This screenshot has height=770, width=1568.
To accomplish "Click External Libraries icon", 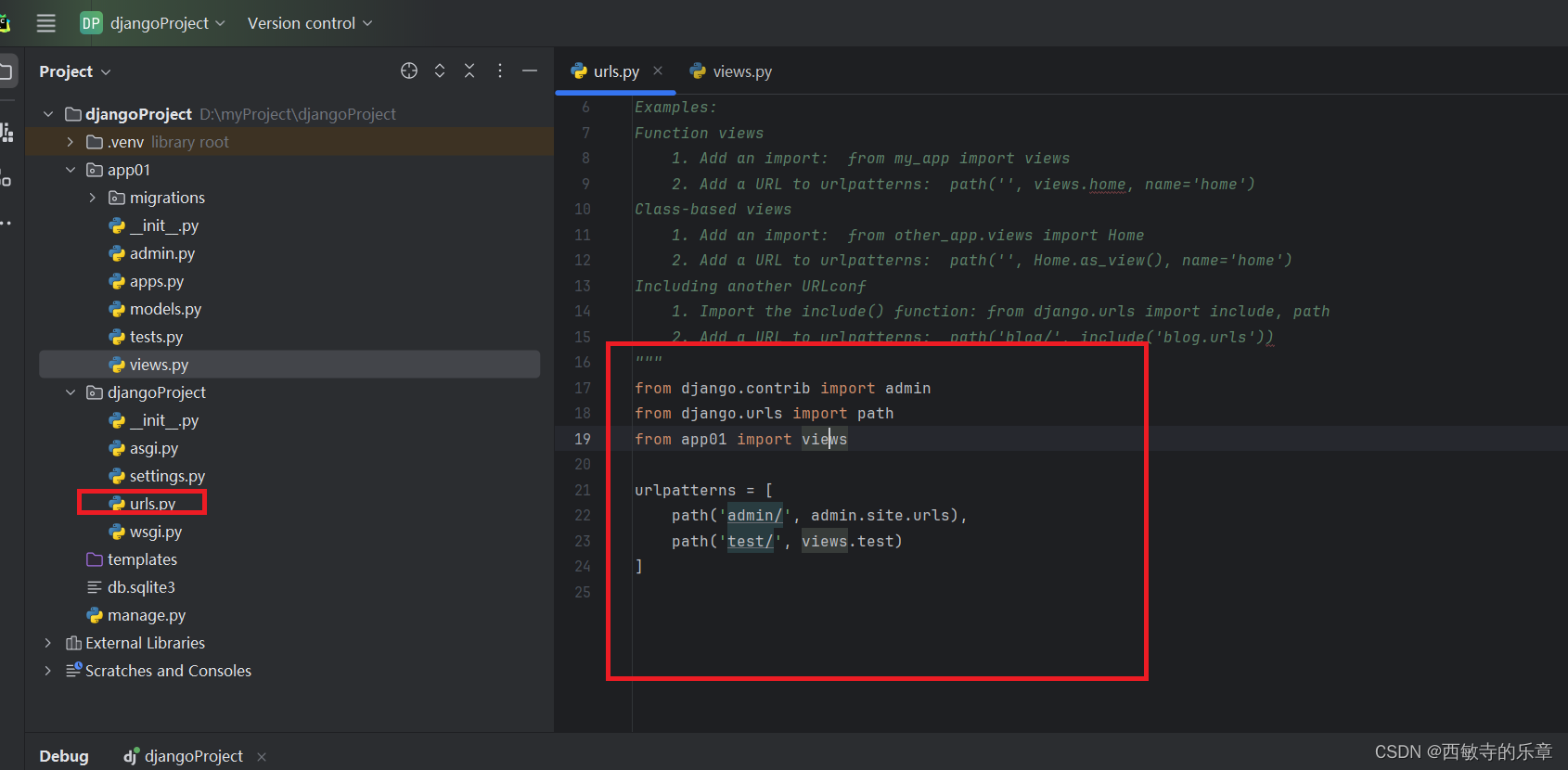I will 74,643.
